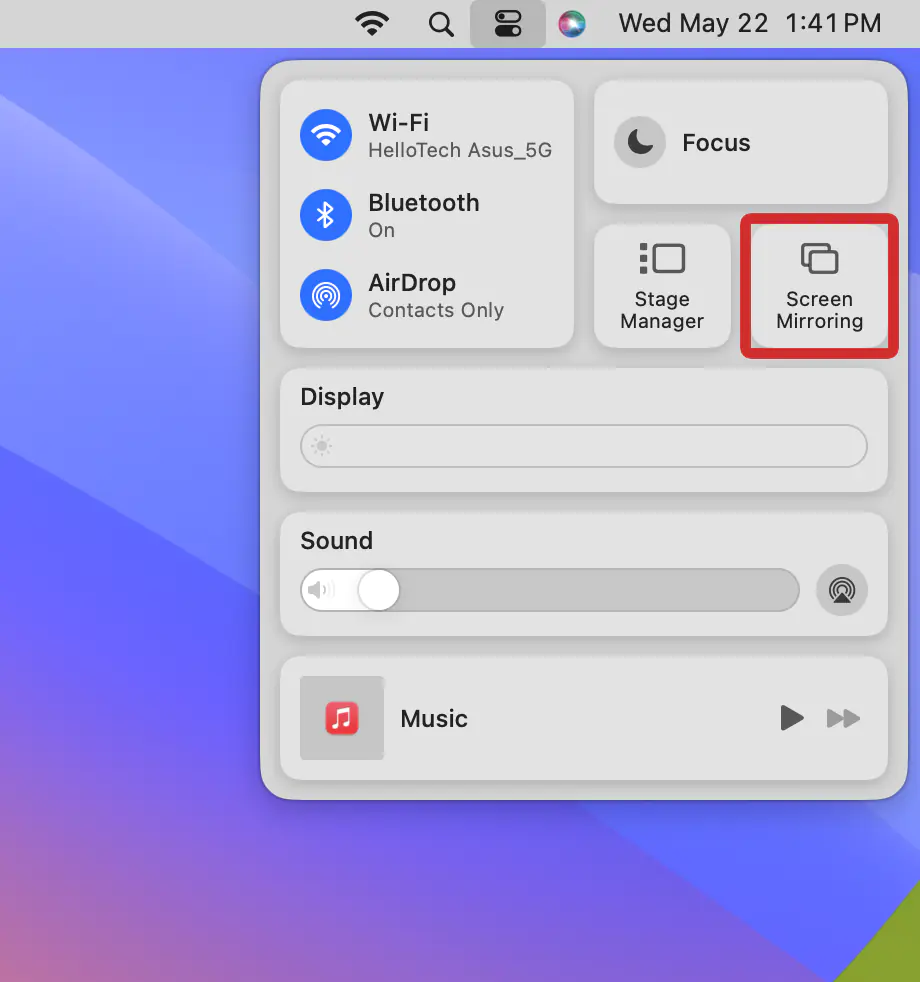Open AirDrop settings via its icon
The height and width of the screenshot is (982, 920).
[325, 295]
